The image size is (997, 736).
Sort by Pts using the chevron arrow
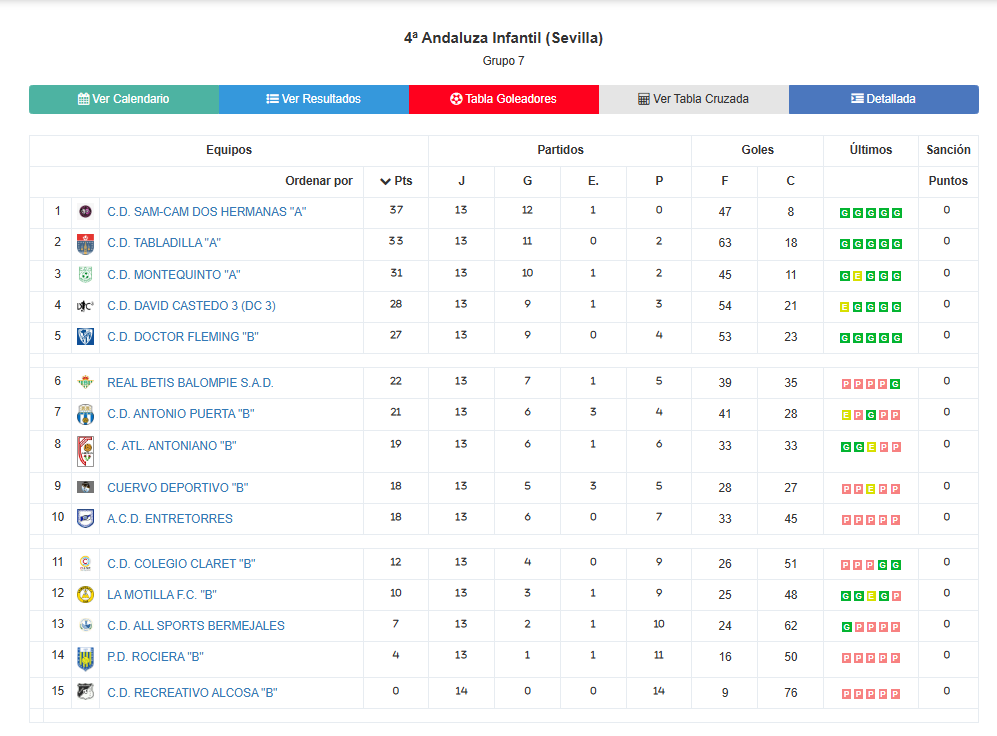pos(385,182)
